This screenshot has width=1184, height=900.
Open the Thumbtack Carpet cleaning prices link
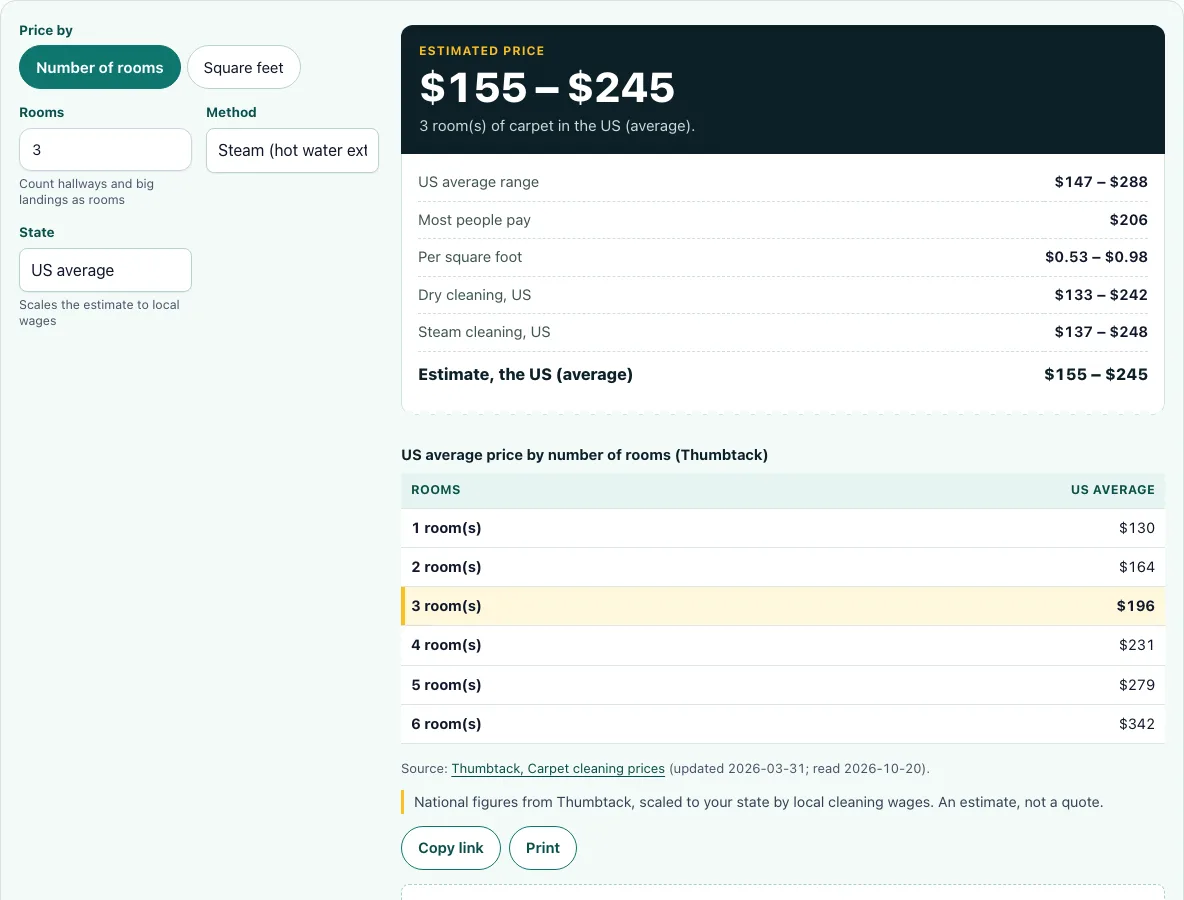pyautogui.click(x=558, y=769)
